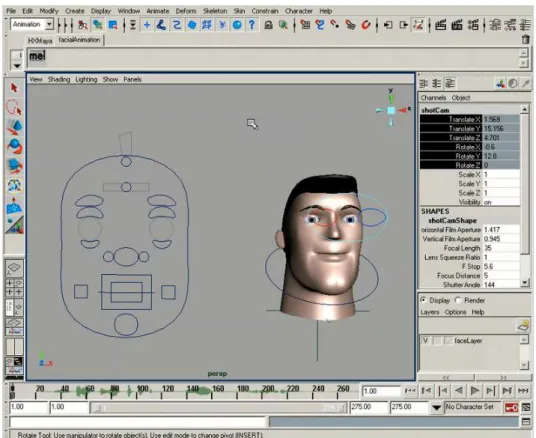The height and width of the screenshot is (438, 536).
Task: Click the mel shelf button
Action: click(37, 56)
